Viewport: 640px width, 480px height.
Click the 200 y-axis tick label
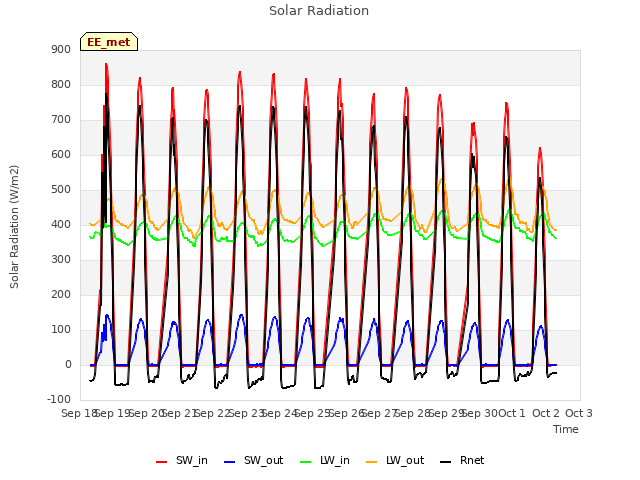click(61, 294)
